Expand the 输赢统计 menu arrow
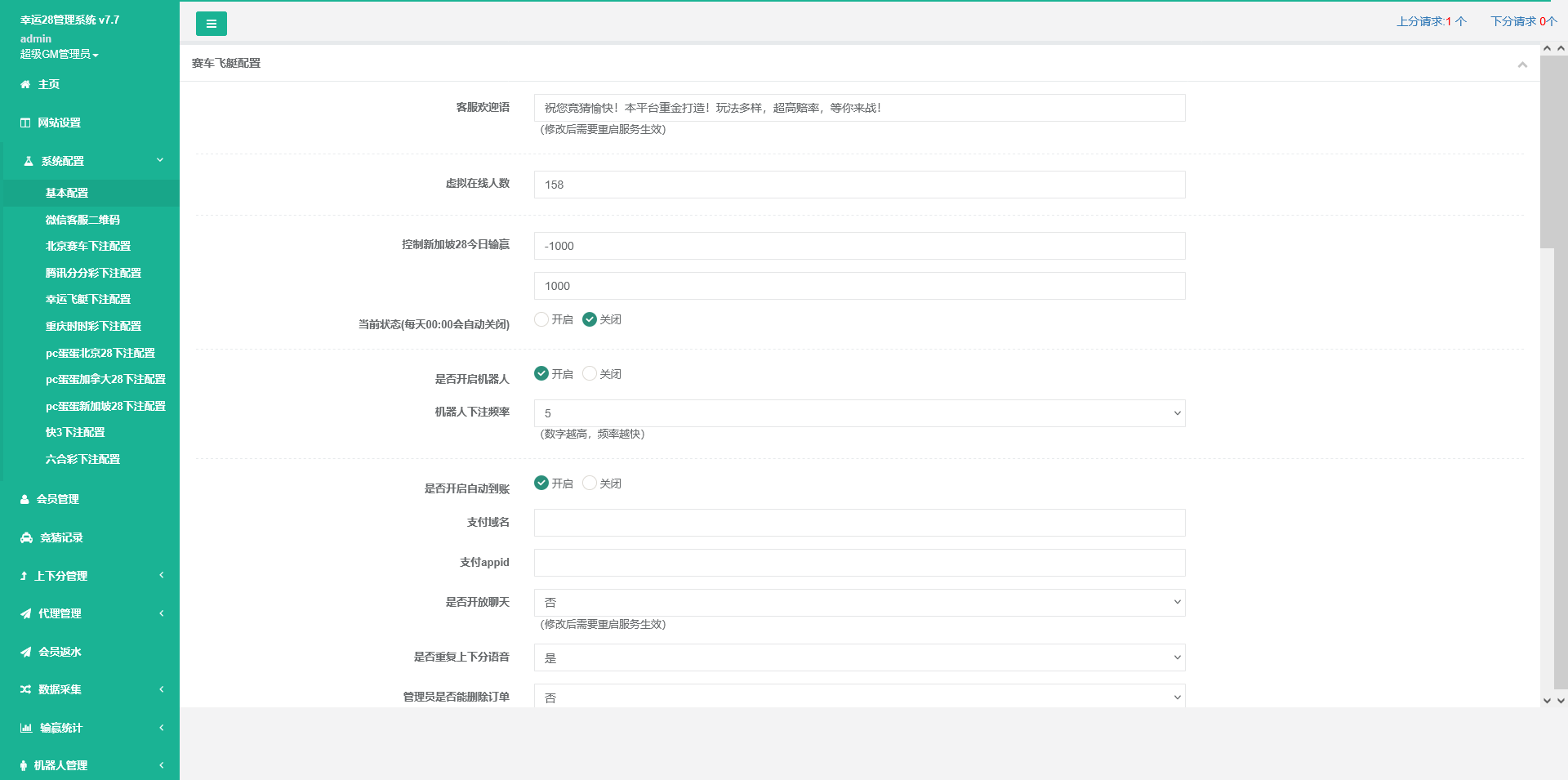1568x780 pixels. click(x=162, y=727)
